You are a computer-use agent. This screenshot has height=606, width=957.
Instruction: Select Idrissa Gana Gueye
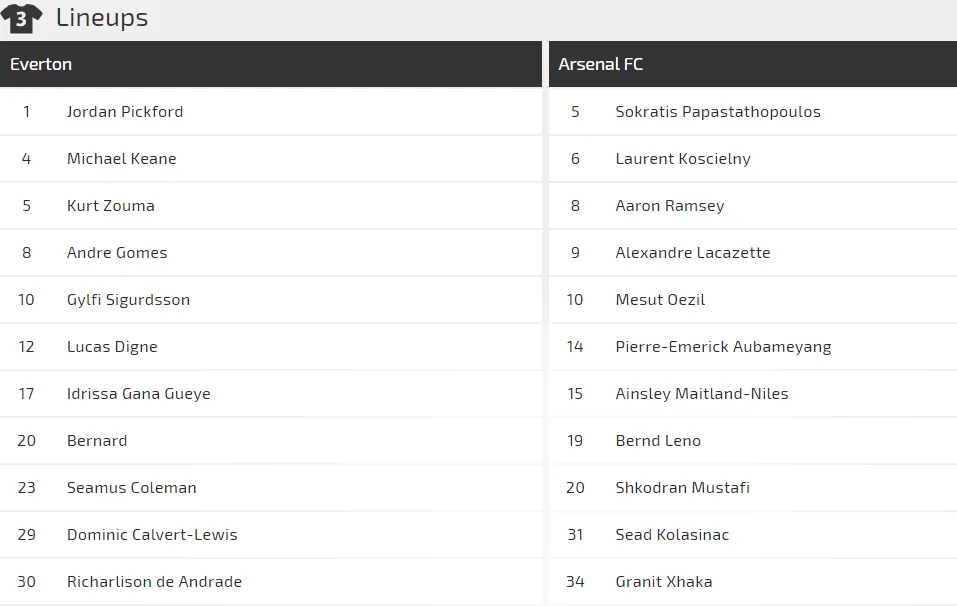point(139,394)
